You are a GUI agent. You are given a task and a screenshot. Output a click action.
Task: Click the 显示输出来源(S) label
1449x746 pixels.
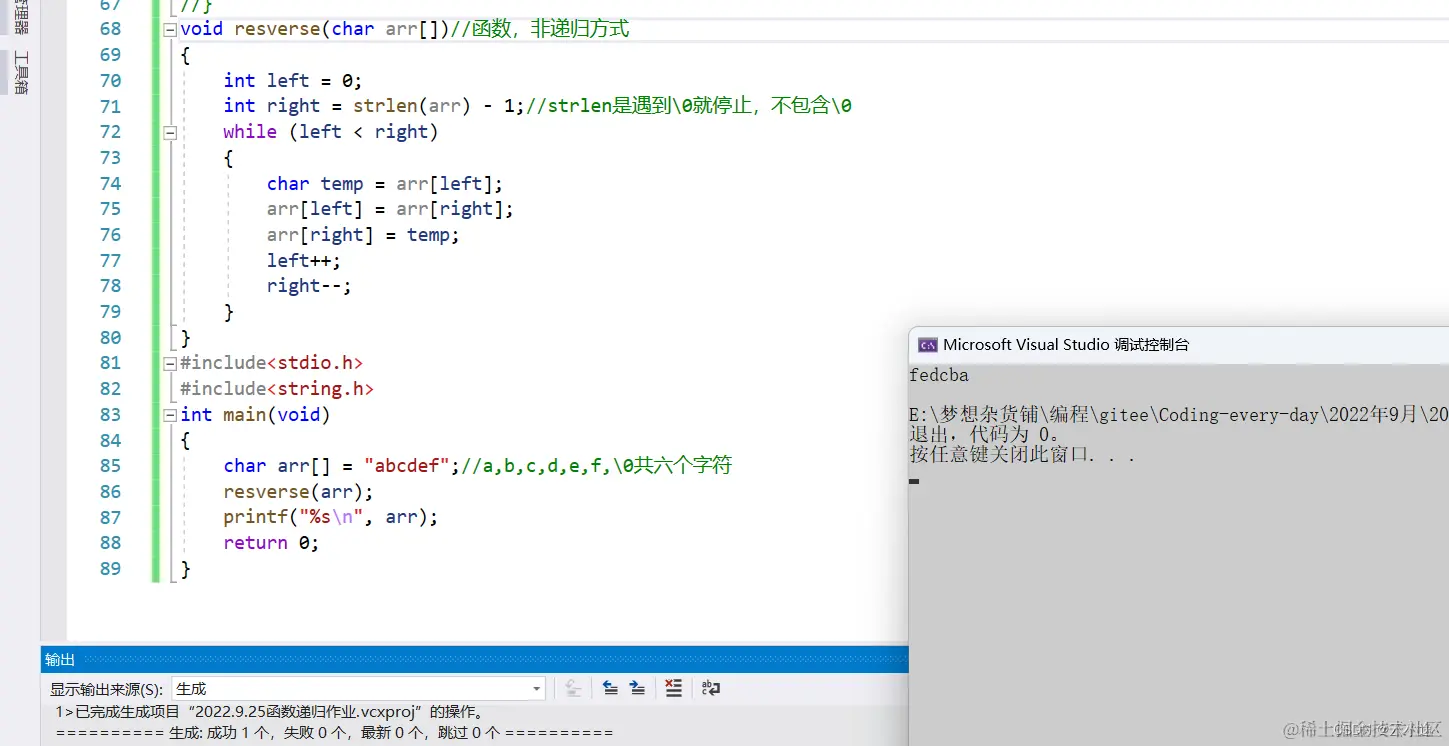click(107, 689)
